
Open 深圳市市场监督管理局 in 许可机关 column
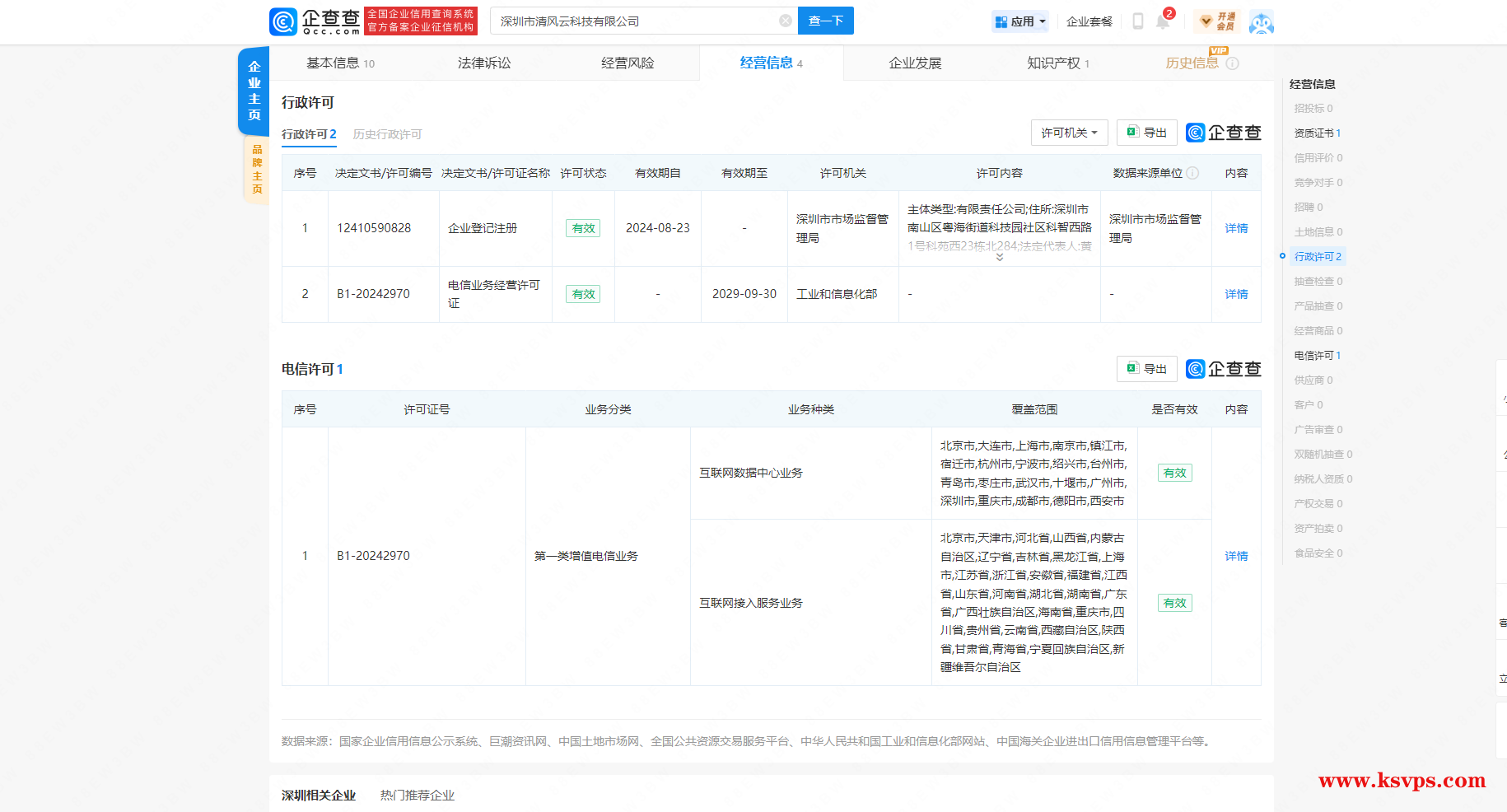(842, 228)
